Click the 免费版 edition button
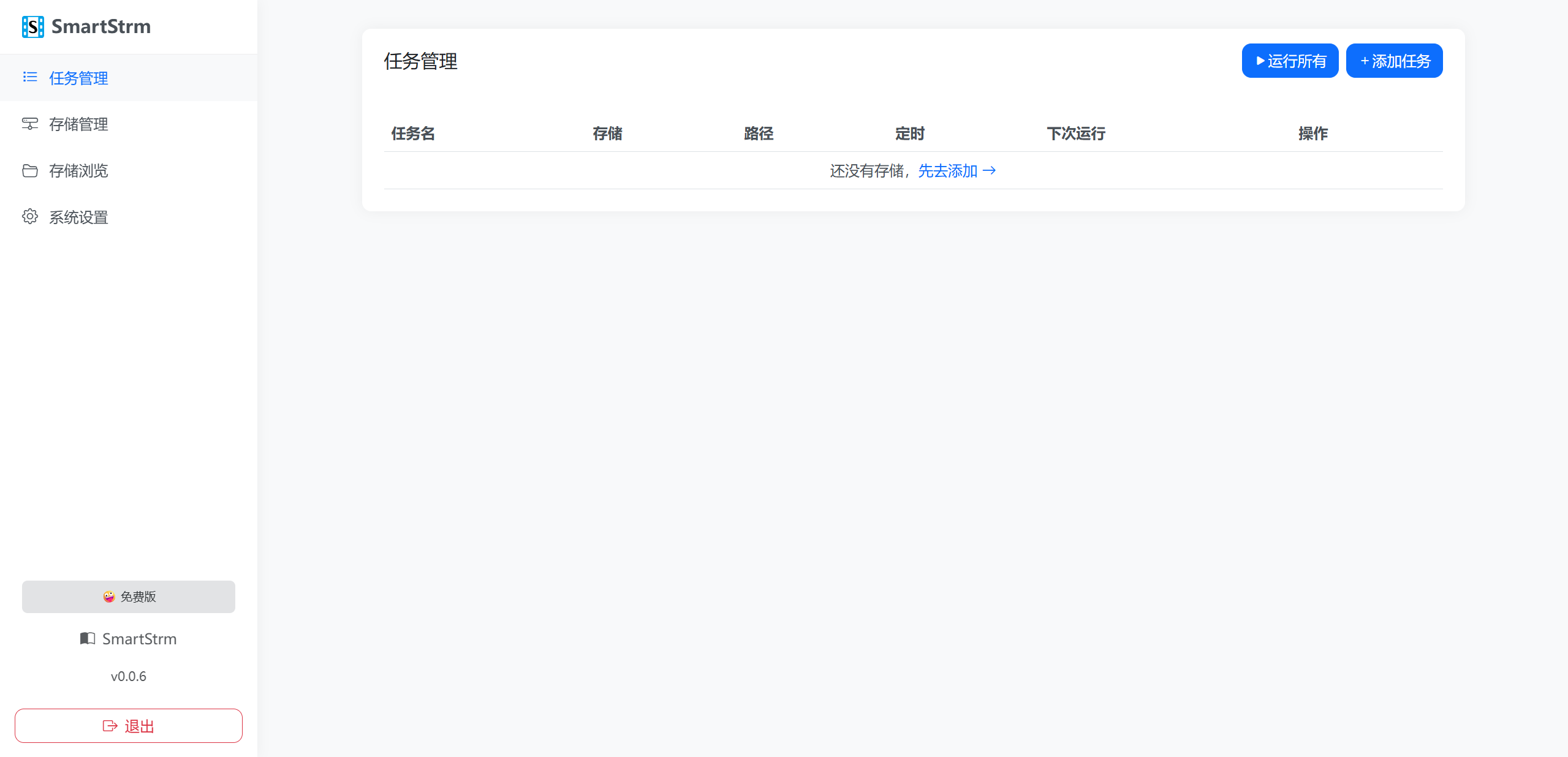The image size is (1568, 757). (129, 597)
